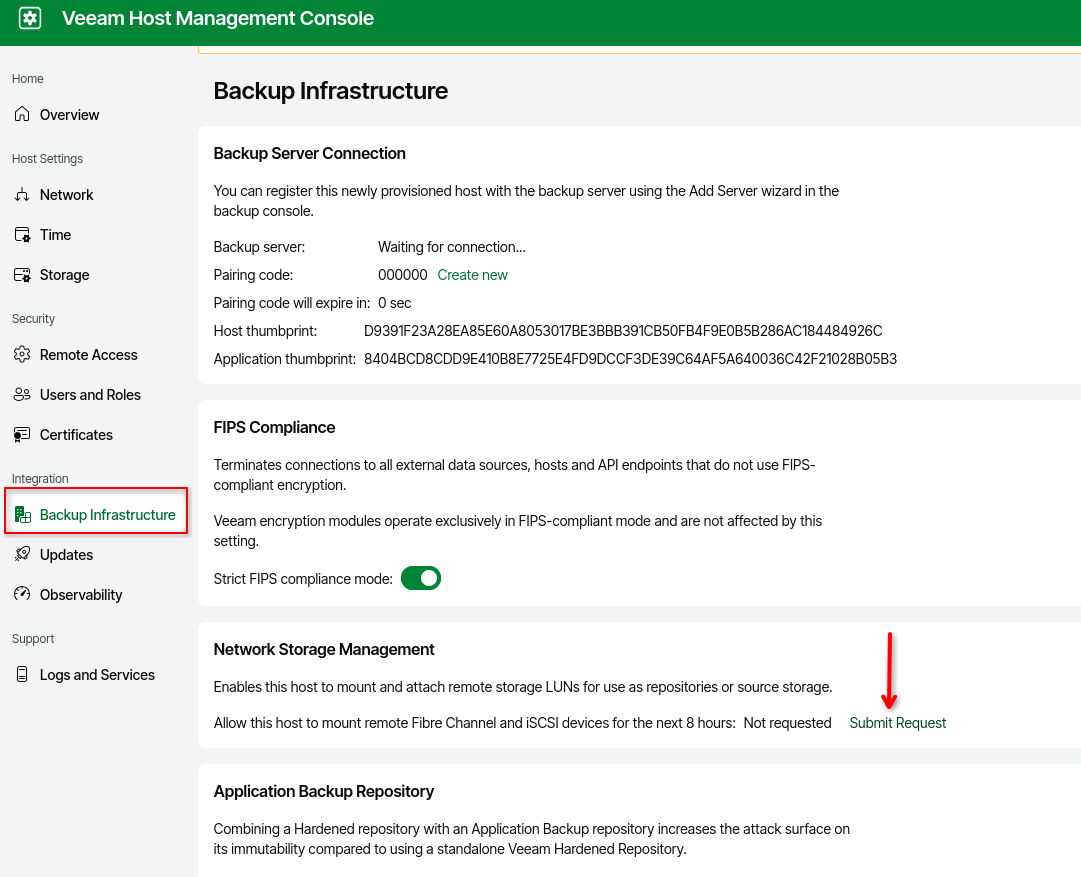Open the Overview page
Image resolution: width=1081 pixels, height=877 pixels.
[x=69, y=114]
